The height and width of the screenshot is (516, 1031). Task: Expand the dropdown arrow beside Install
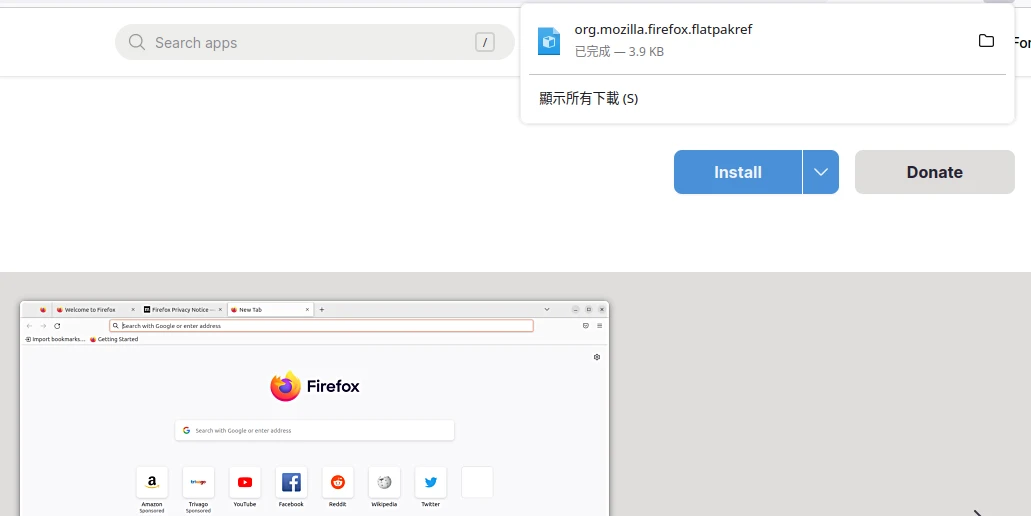(x=821, y=172)
